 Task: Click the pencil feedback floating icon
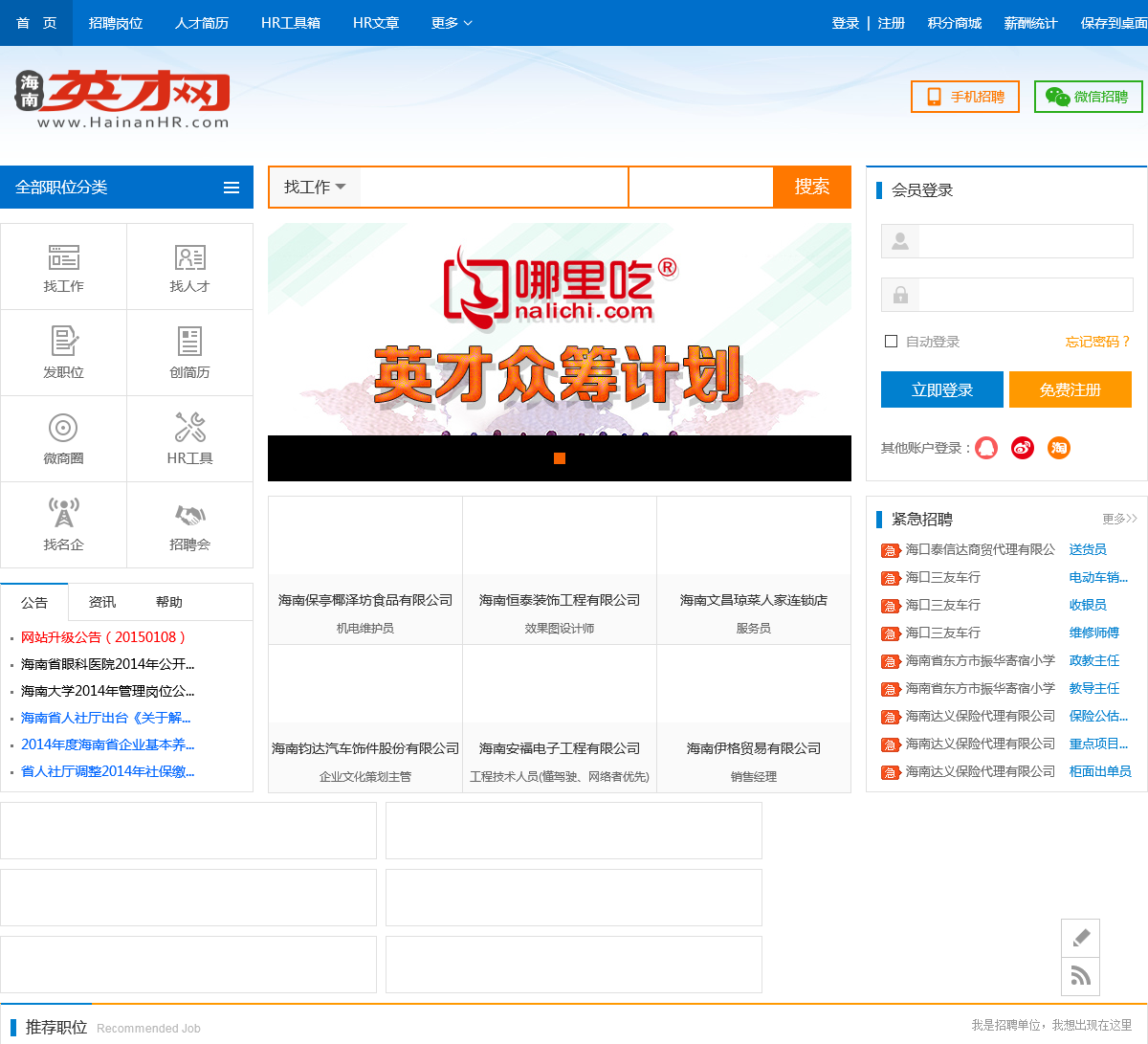(x=1081, y=938)
